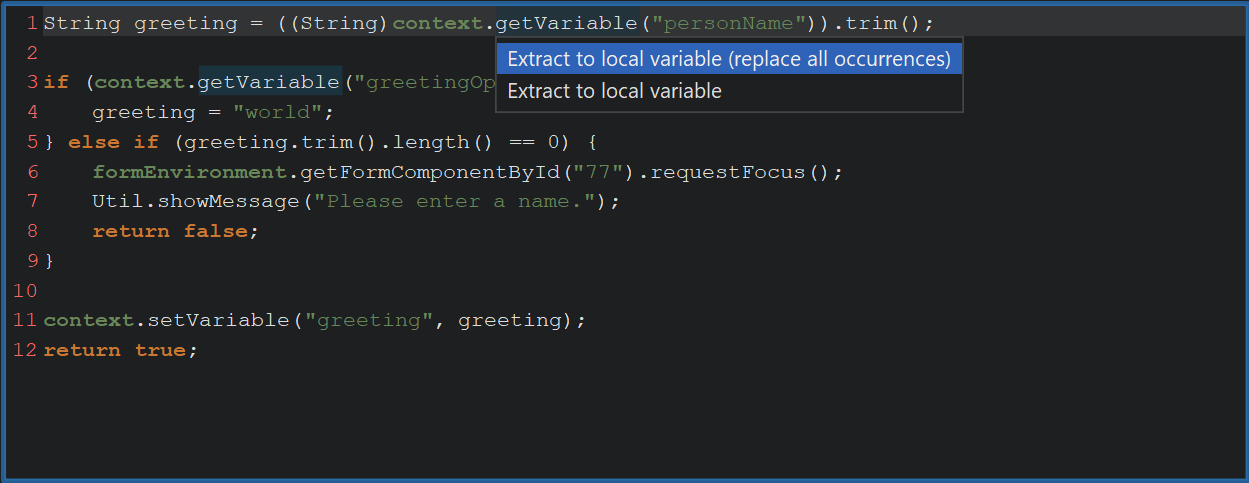Click the getFormComponentById method call

[x=430, y=172]
